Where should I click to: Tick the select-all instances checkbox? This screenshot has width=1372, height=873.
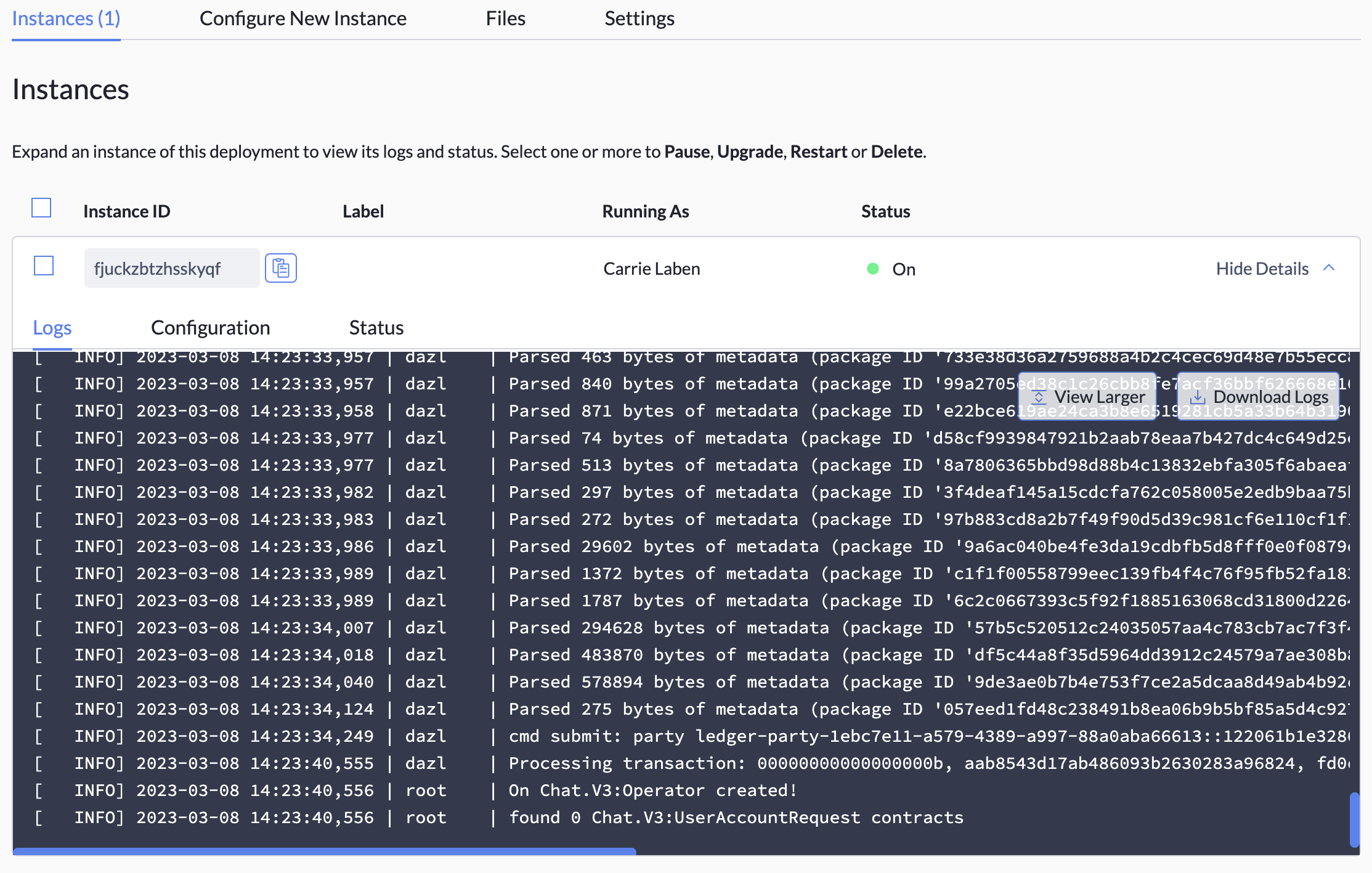(41, 208)
